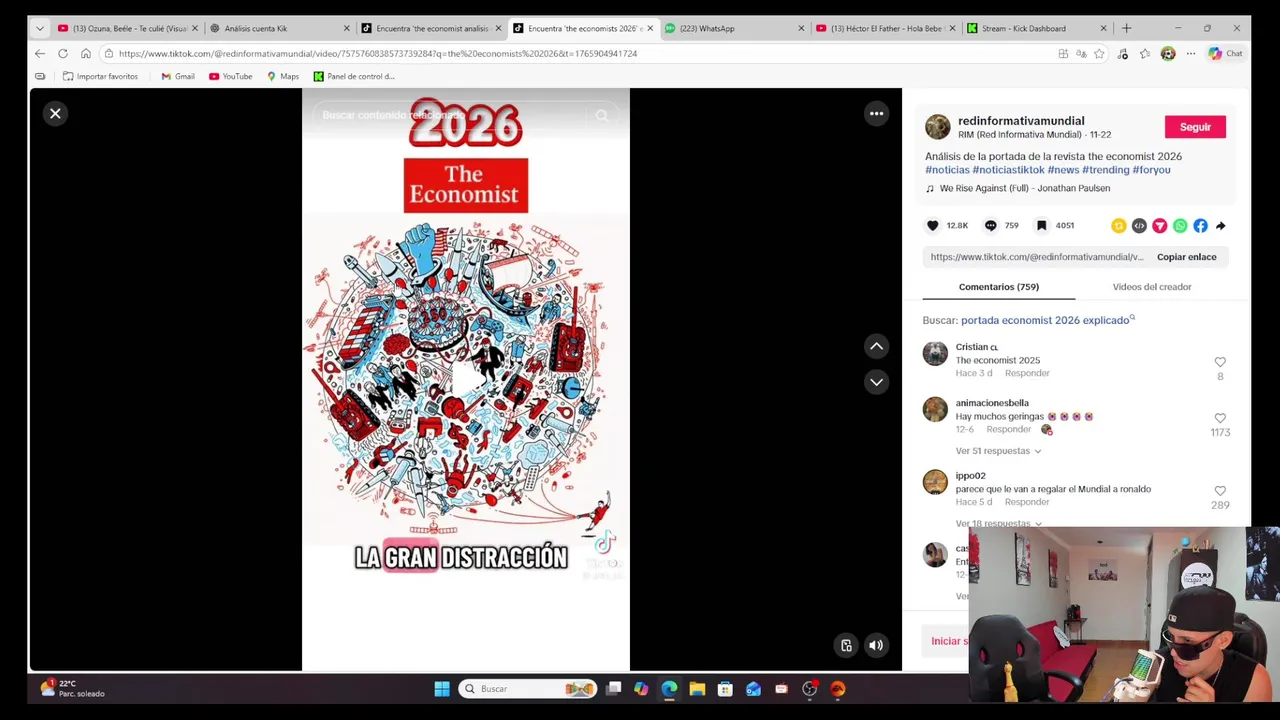Screen dimensions: 1280x720
Task: Like the video with the heart icon
Action: 933,226
